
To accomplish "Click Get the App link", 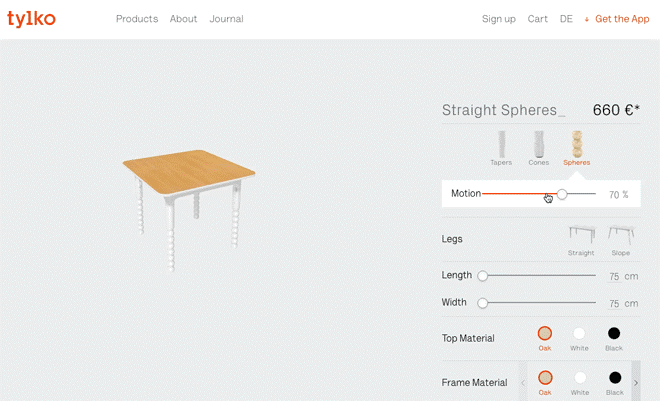I will (x=621, y=19).
